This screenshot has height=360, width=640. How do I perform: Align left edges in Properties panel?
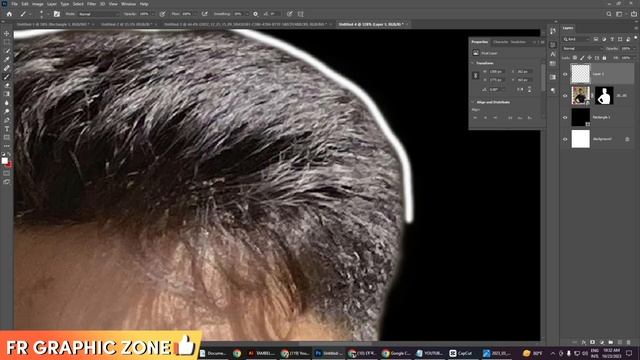[x=476, y=118]
